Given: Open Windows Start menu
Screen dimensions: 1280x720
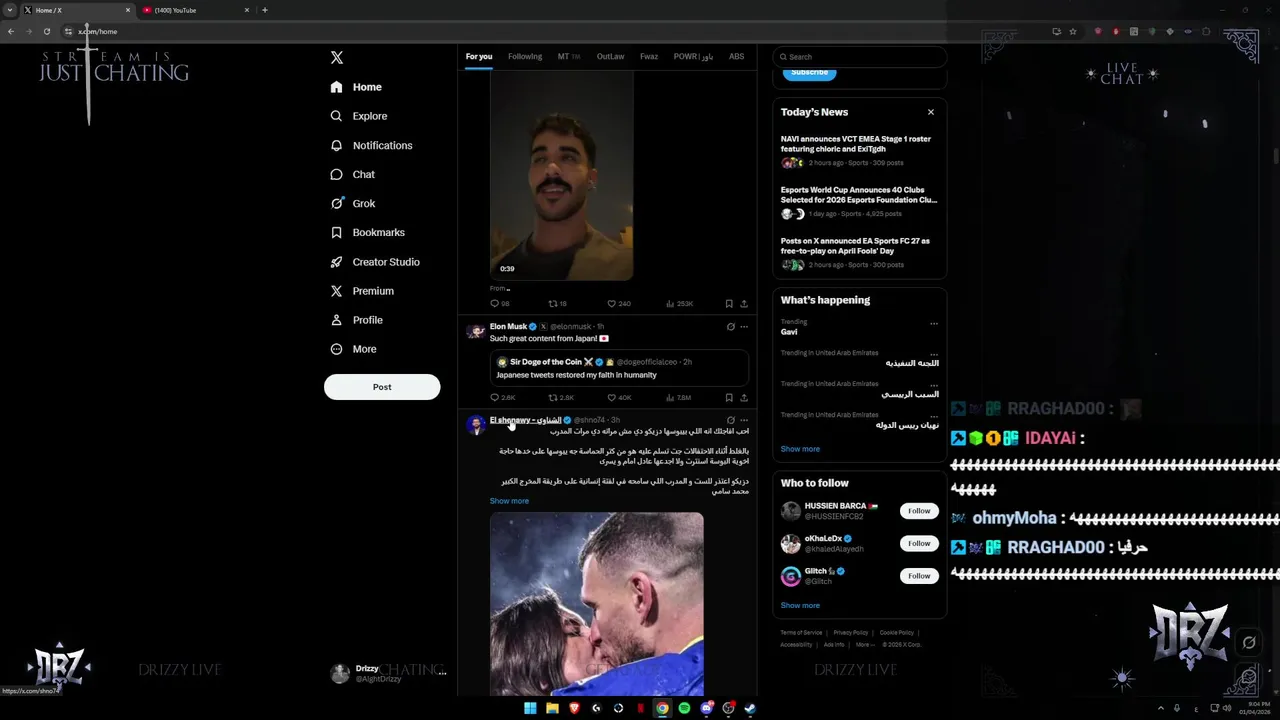Looking at the screenshot, I should click(x=530, y=708).
